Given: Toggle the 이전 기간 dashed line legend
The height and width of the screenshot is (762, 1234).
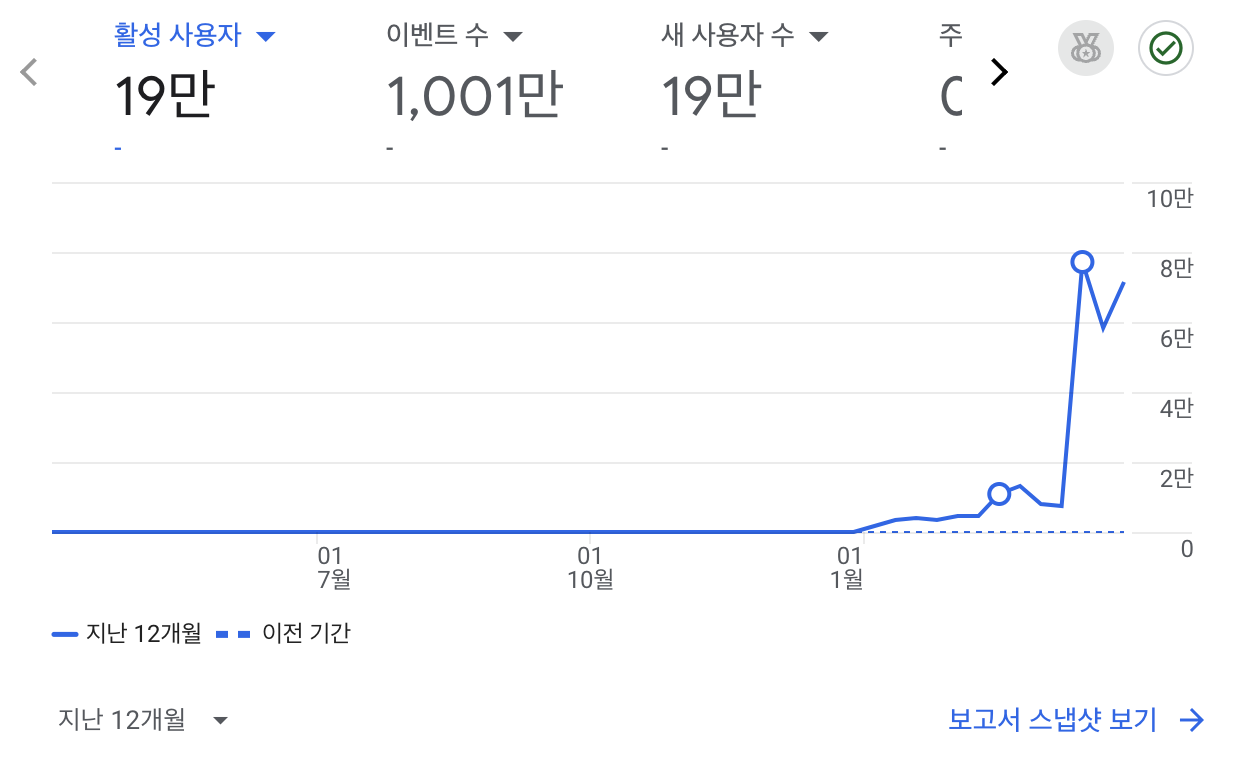Looking at the screenshot, I should (x=283, y=633).
